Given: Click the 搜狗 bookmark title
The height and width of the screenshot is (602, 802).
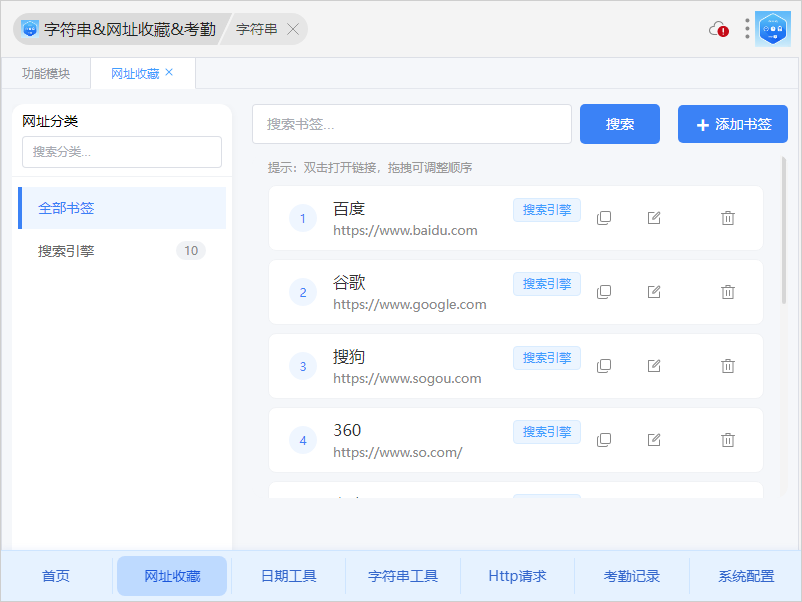Looking at the screenshot, I should tap(349, 356).
